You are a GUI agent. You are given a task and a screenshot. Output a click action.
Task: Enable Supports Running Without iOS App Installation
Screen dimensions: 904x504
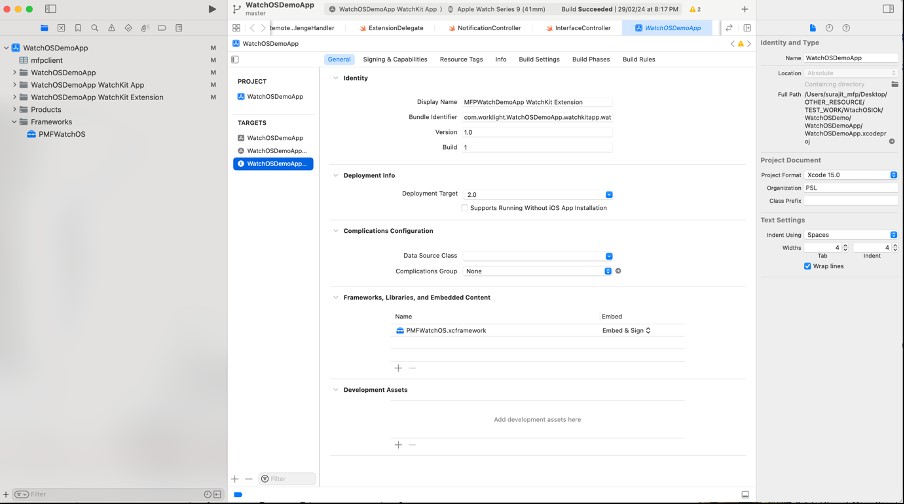pos(465,208)
